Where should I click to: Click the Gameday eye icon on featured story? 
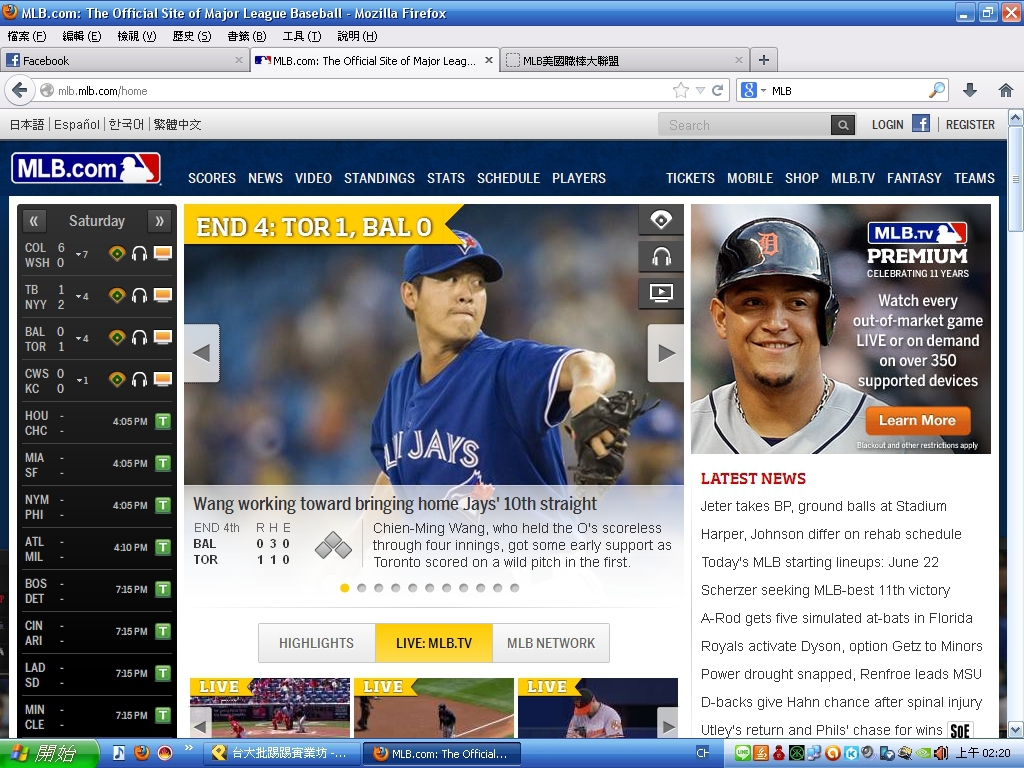click(x=661, y=220)
